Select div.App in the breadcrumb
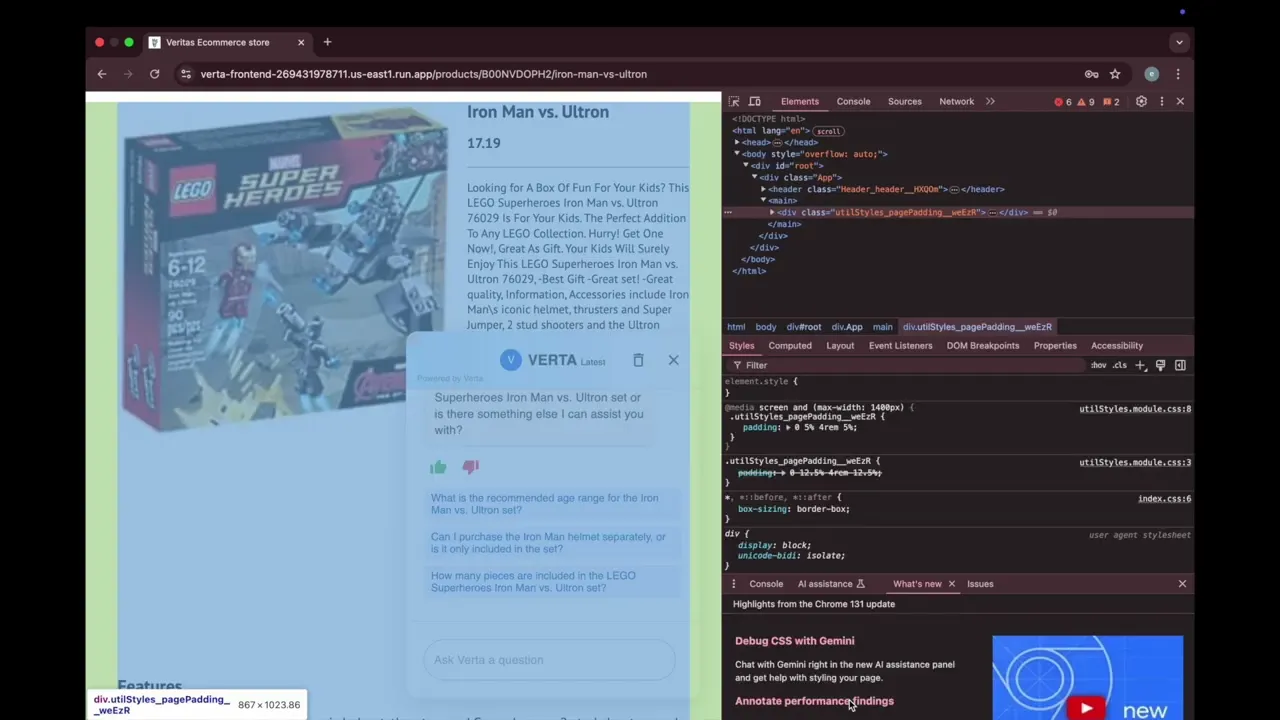Image resolution: width=1280 pixels, height=720 pixels. pyautogui.click(x=846, y=327)
